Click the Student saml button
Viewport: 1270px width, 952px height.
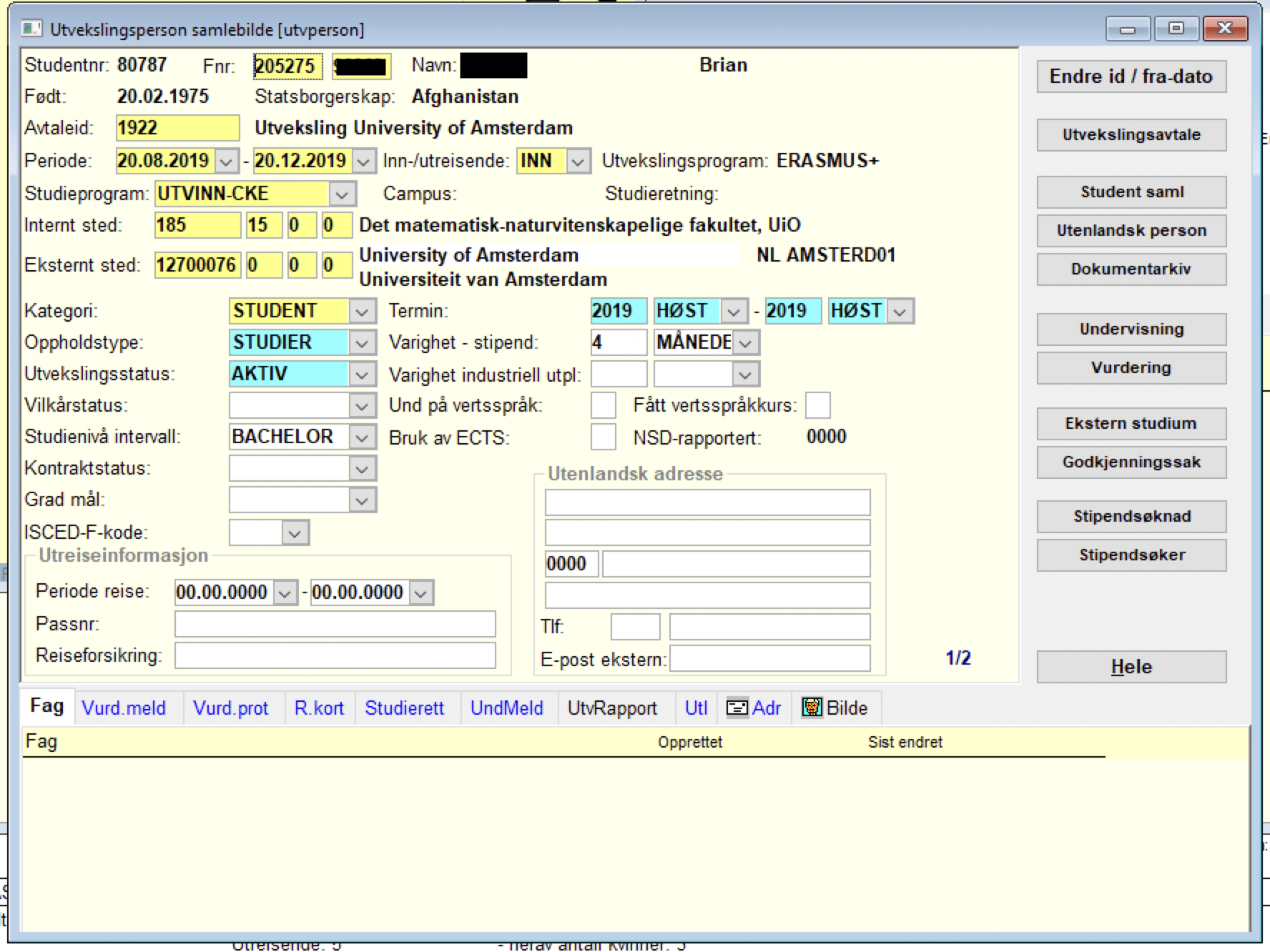1131,192
